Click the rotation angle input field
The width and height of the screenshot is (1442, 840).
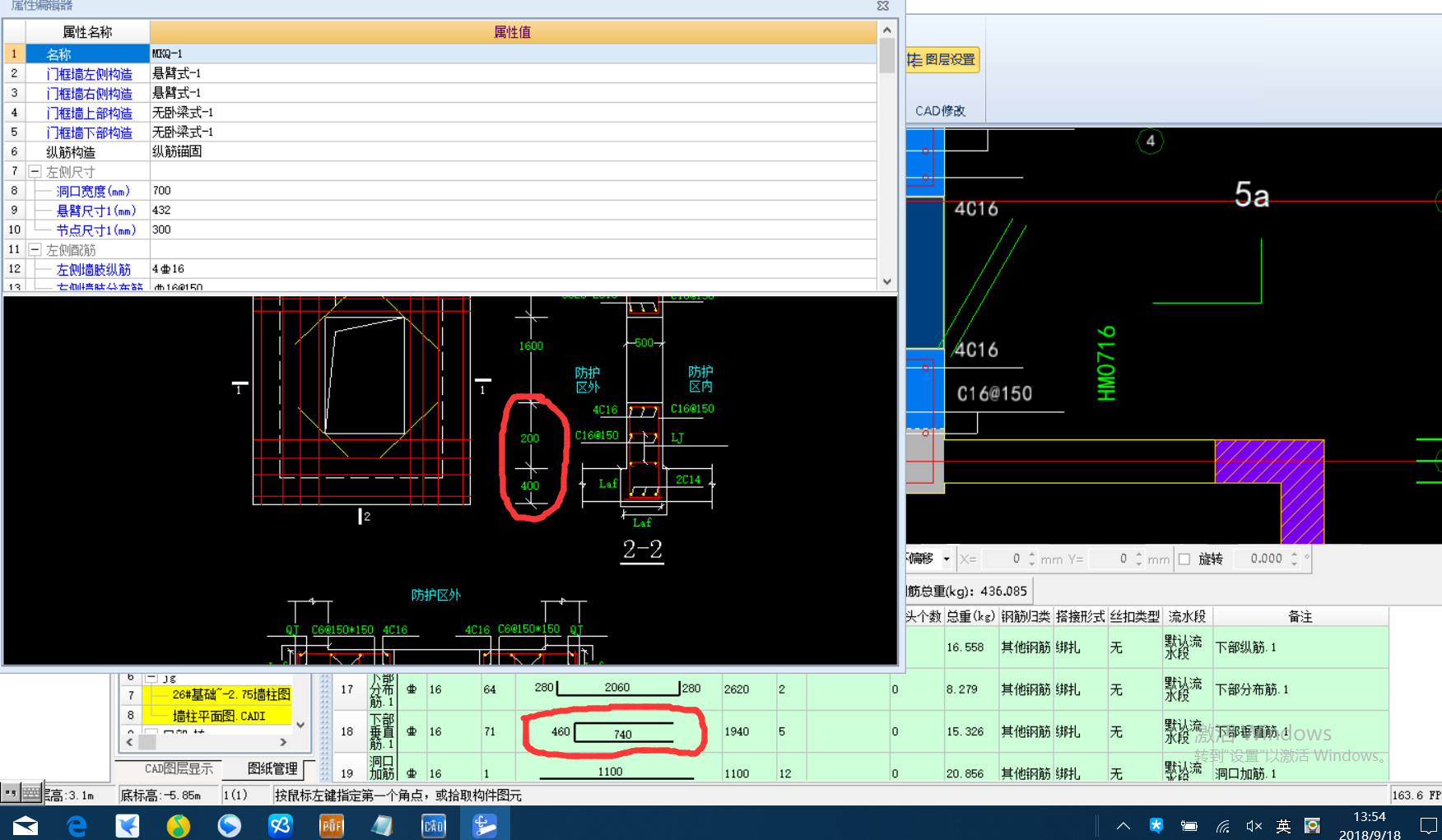[1260, 559]
